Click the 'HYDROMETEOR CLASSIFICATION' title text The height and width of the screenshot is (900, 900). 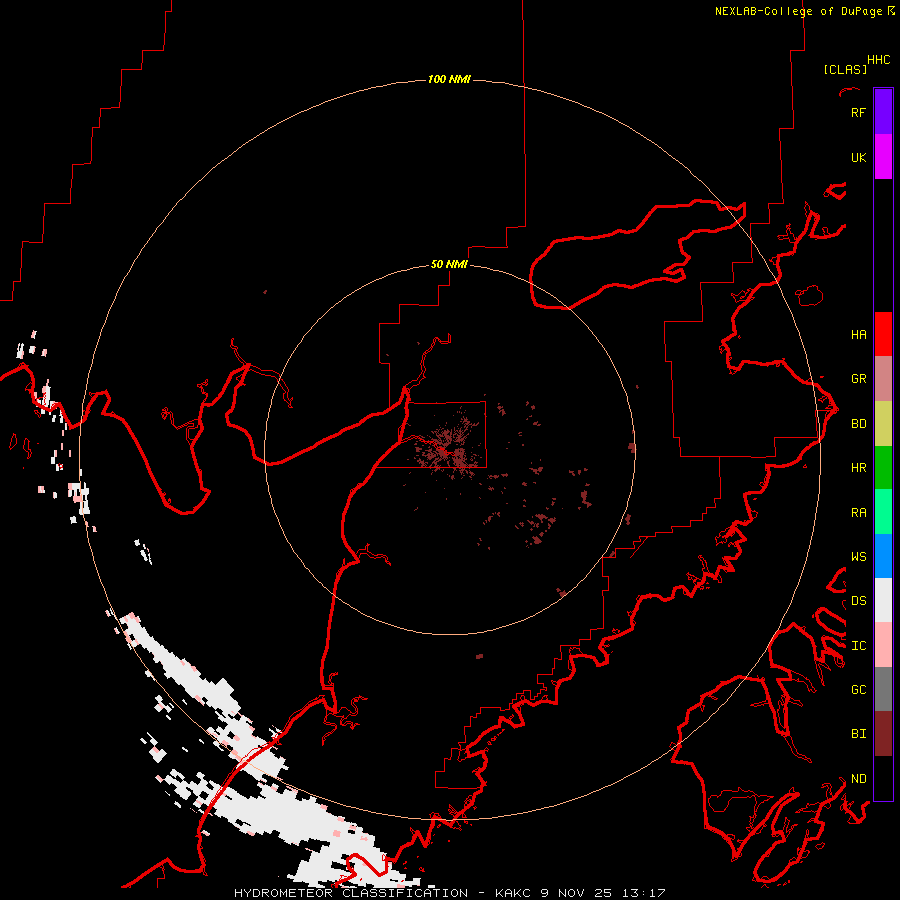(x=351, y=893)
